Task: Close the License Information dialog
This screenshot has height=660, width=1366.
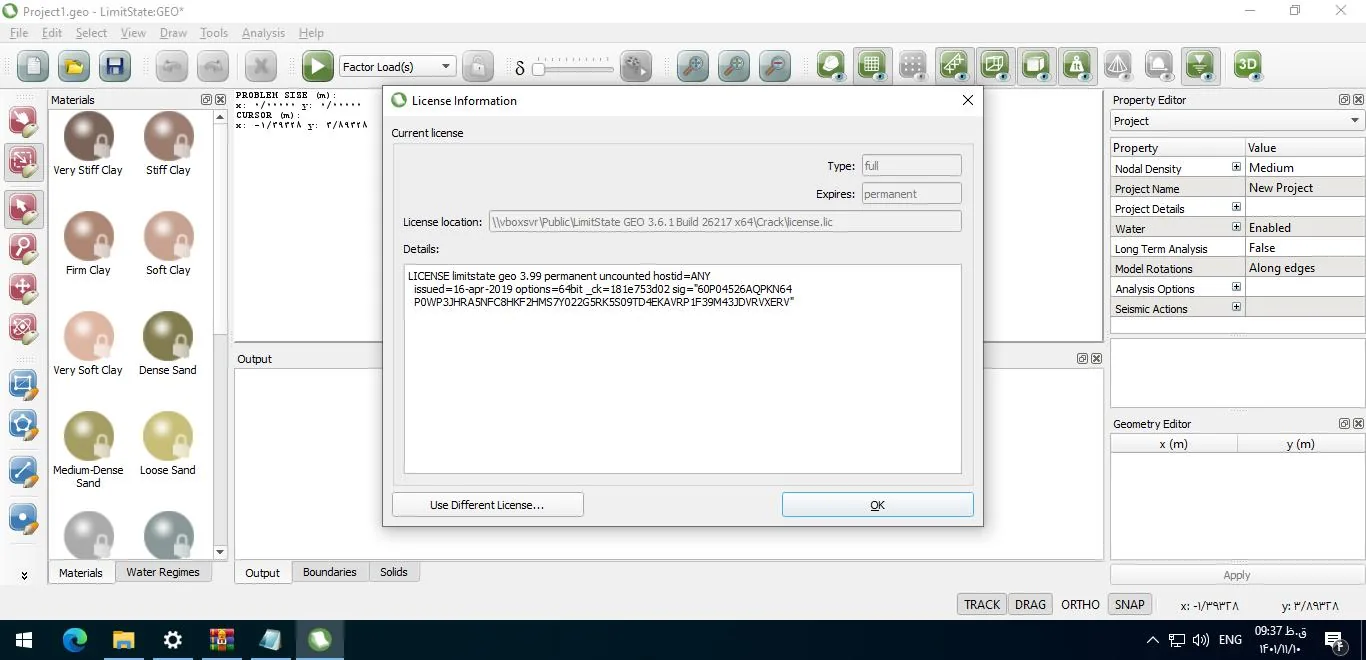Action: pyautogui.click(x=967, y=100)
